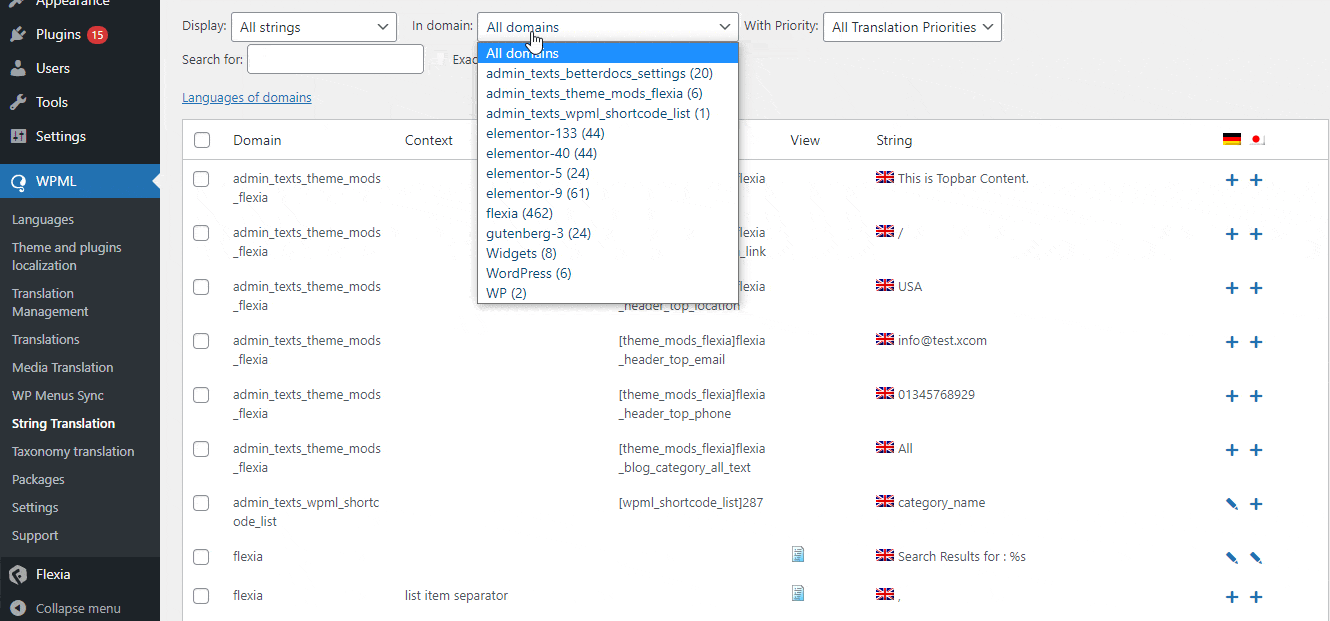Check the 'This is Topbar Content.' row checkbox
Viewport: 1330px width, 621px height.
coord(202,179)
